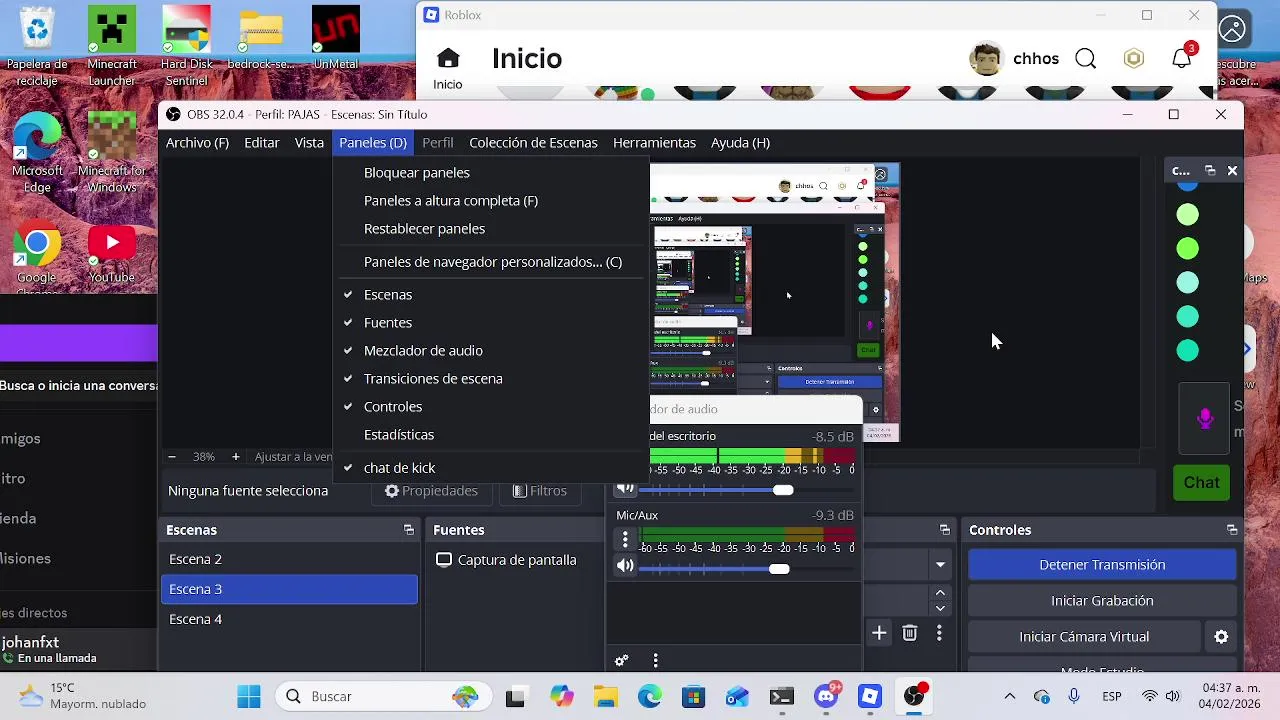Toggle Escenas panel visibility
The height and width of the screenshot is (720, 1280).
(491, 295)
